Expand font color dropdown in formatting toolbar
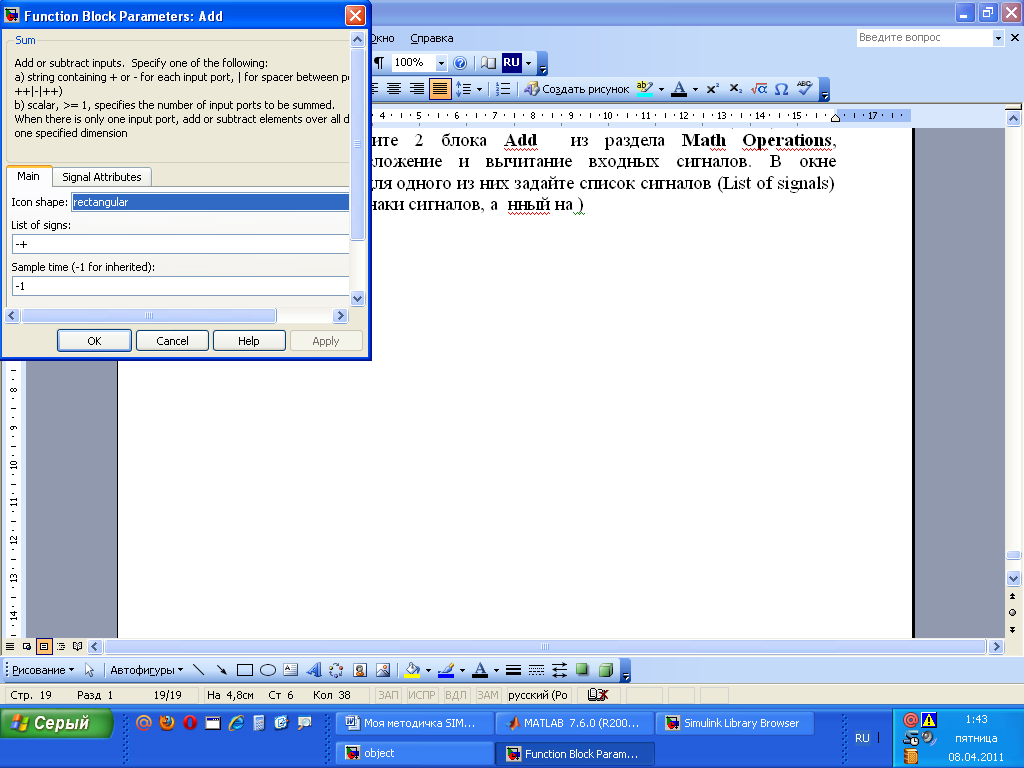 pyautogui.click(x=696, y=89)
